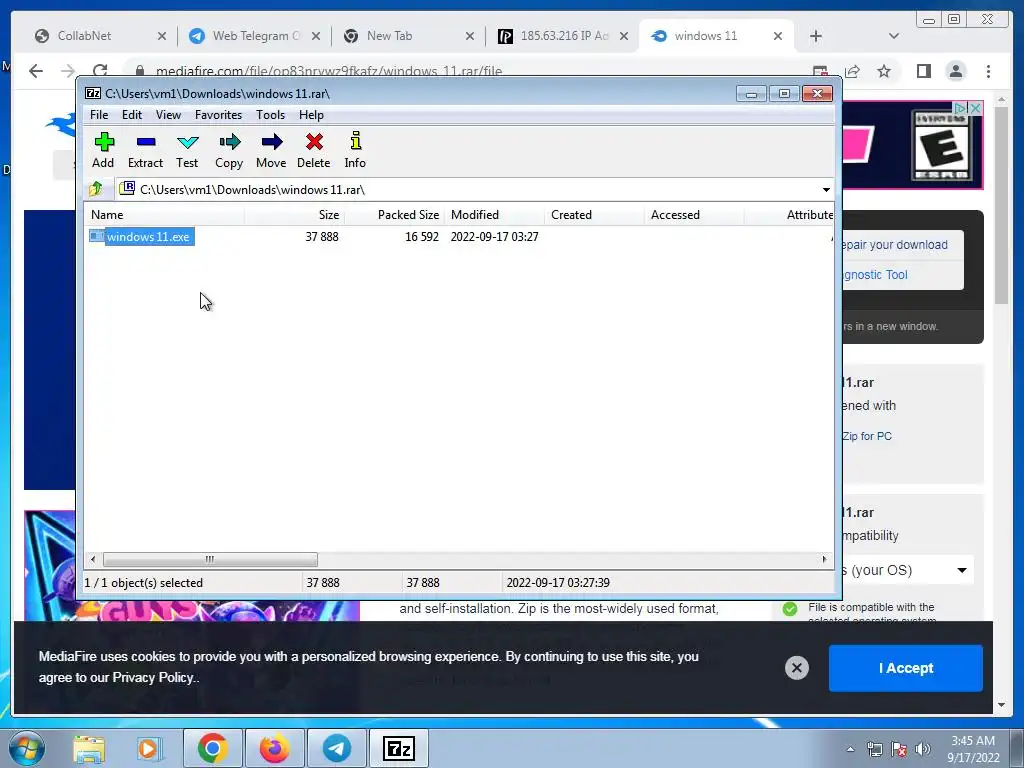The width and height of the screenshot is (1024, 768).
Task: Close the windows 11 browser tab
Action: pos(778,36)
